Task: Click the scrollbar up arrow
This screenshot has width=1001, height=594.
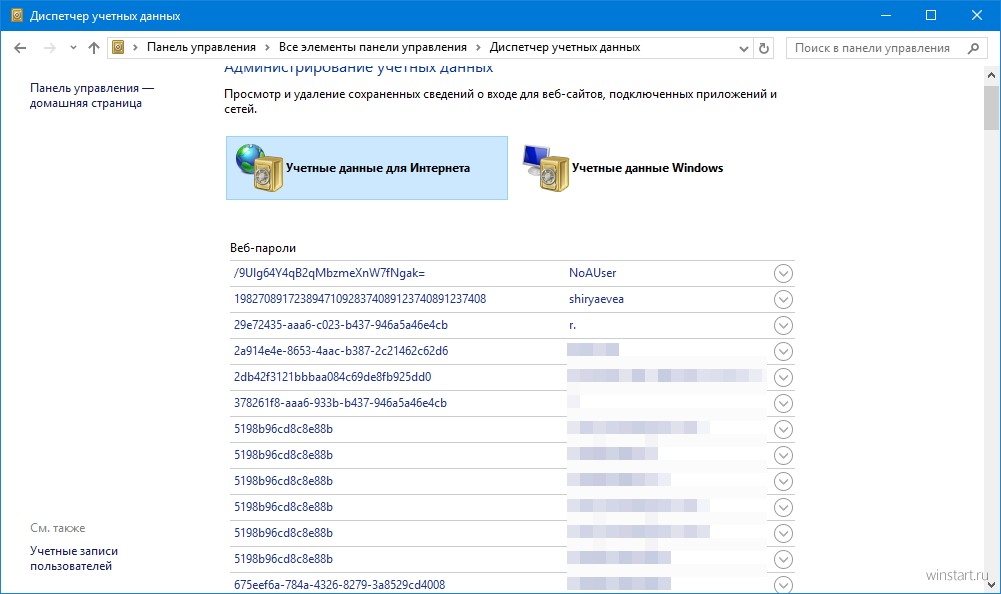Action: (991, 75)
